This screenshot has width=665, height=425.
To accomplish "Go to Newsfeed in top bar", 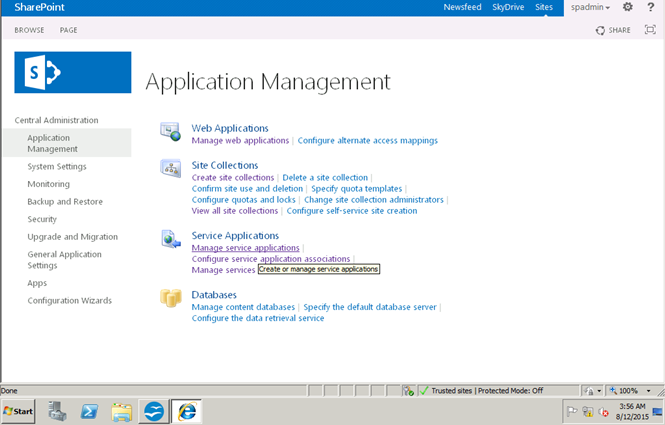I will tap(462, 7).
